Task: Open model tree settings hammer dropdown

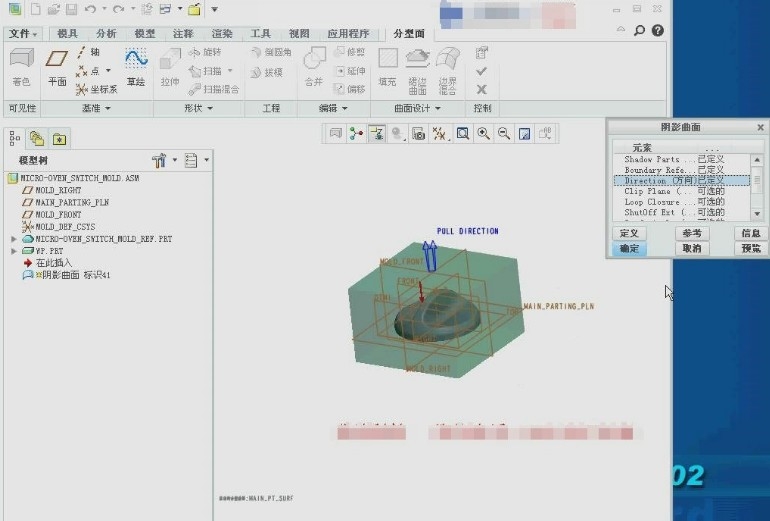Action: click(x=164, y=161)
